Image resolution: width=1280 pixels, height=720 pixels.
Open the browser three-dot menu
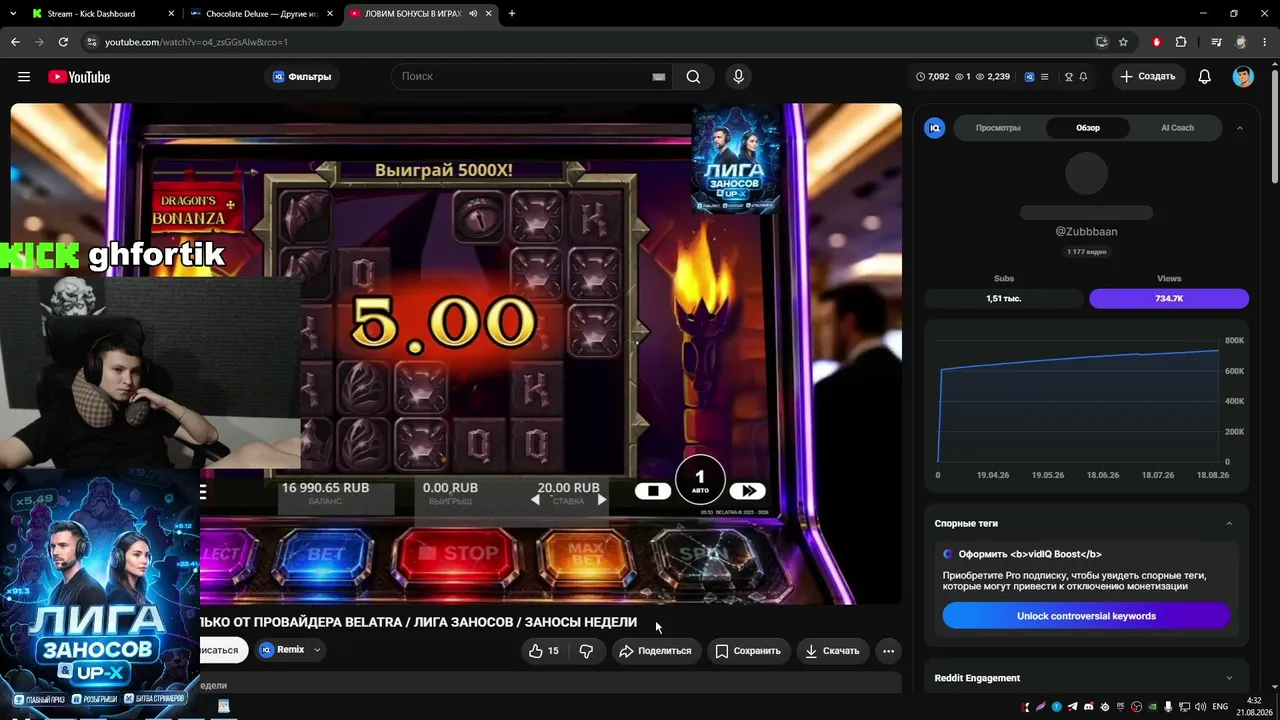[1264, 42]
